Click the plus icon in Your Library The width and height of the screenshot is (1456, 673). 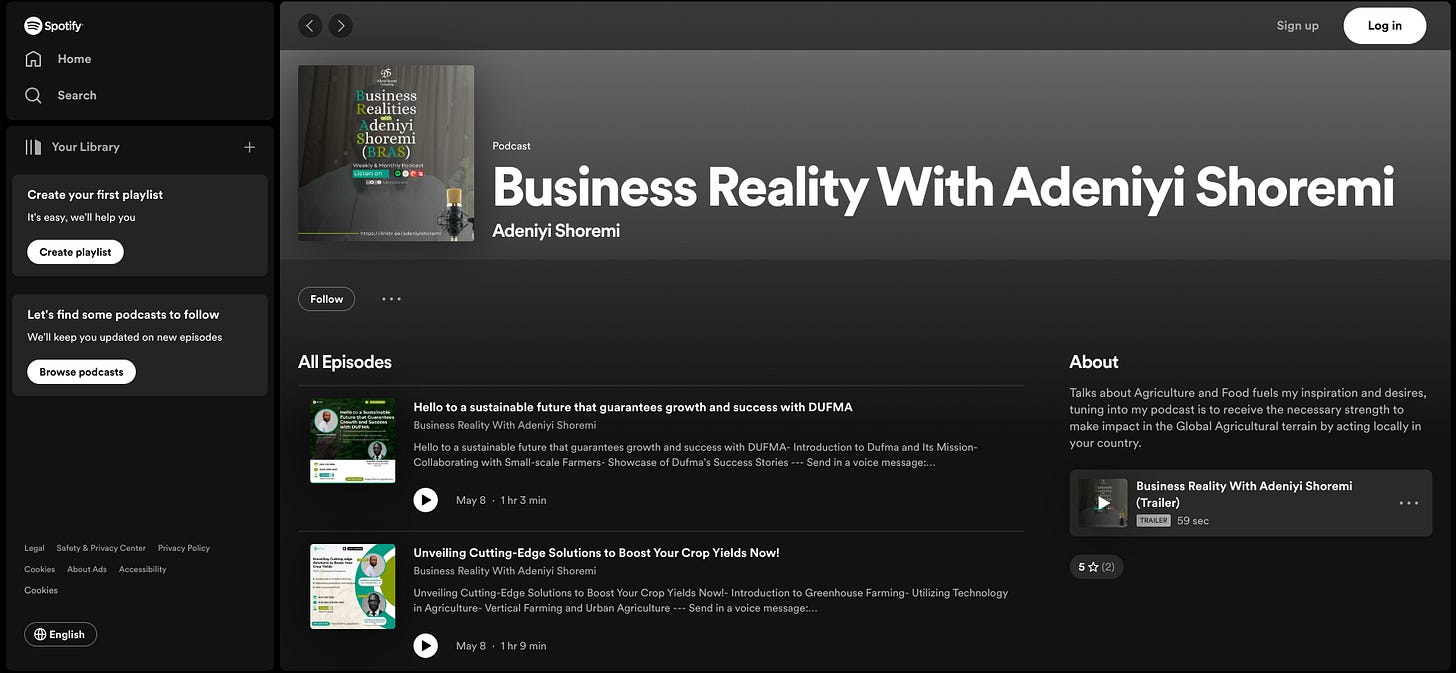point(249,147)
